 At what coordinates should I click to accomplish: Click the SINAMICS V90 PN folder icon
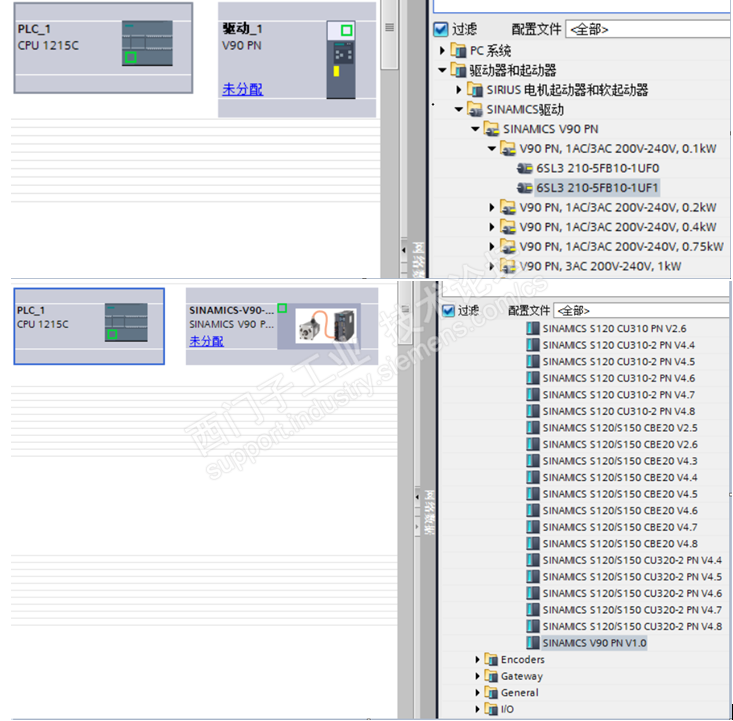point(491,129)
